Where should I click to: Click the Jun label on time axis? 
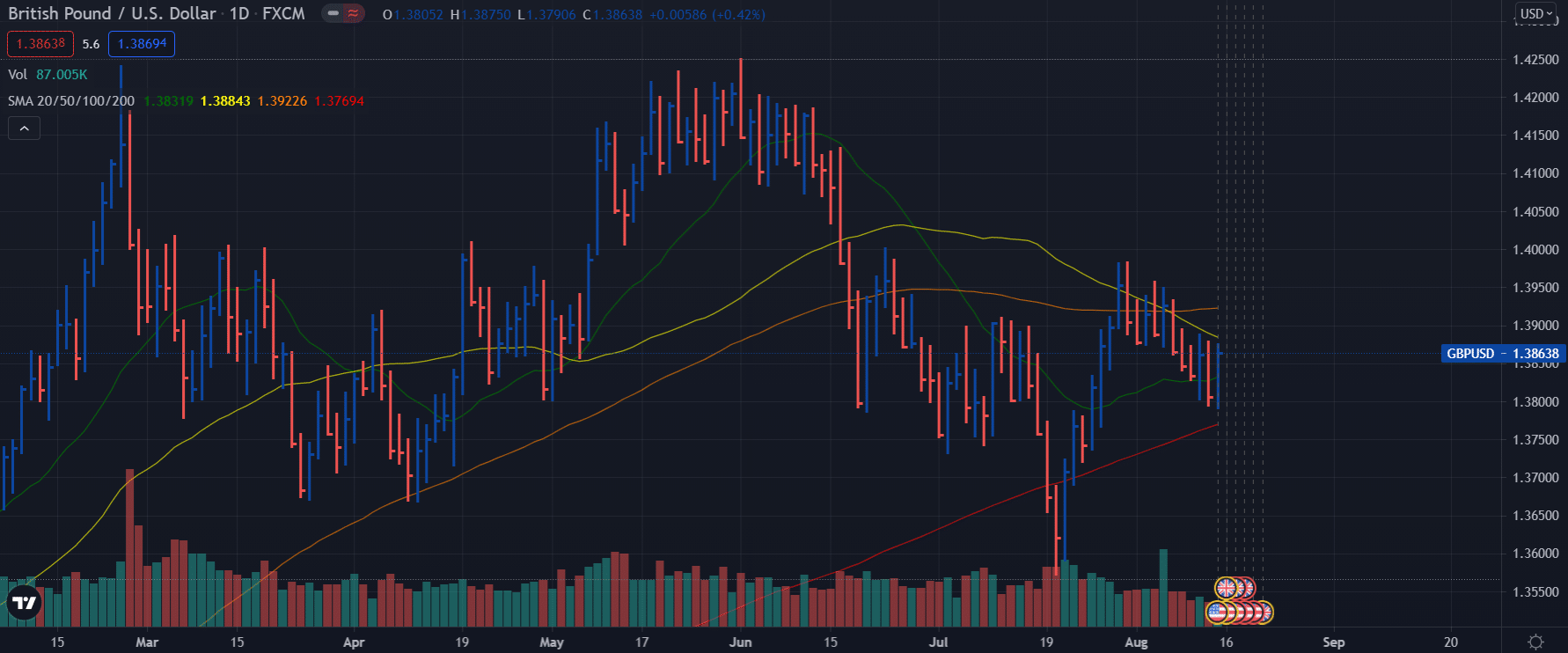741,642
